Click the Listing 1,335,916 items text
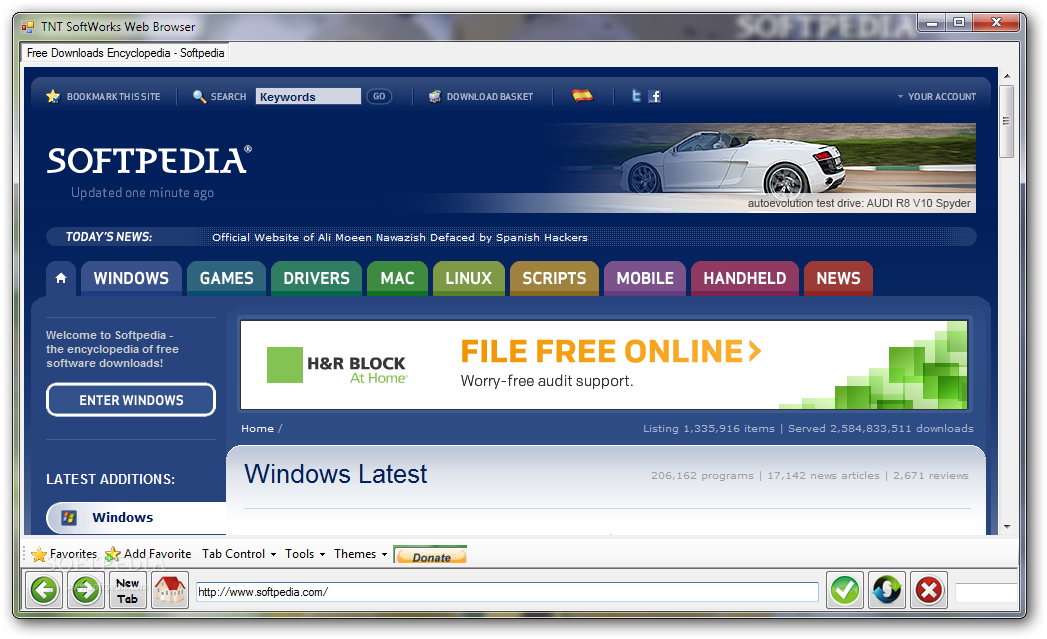The width and height of the screenshot is (1047, 639). tap(708, 429)
